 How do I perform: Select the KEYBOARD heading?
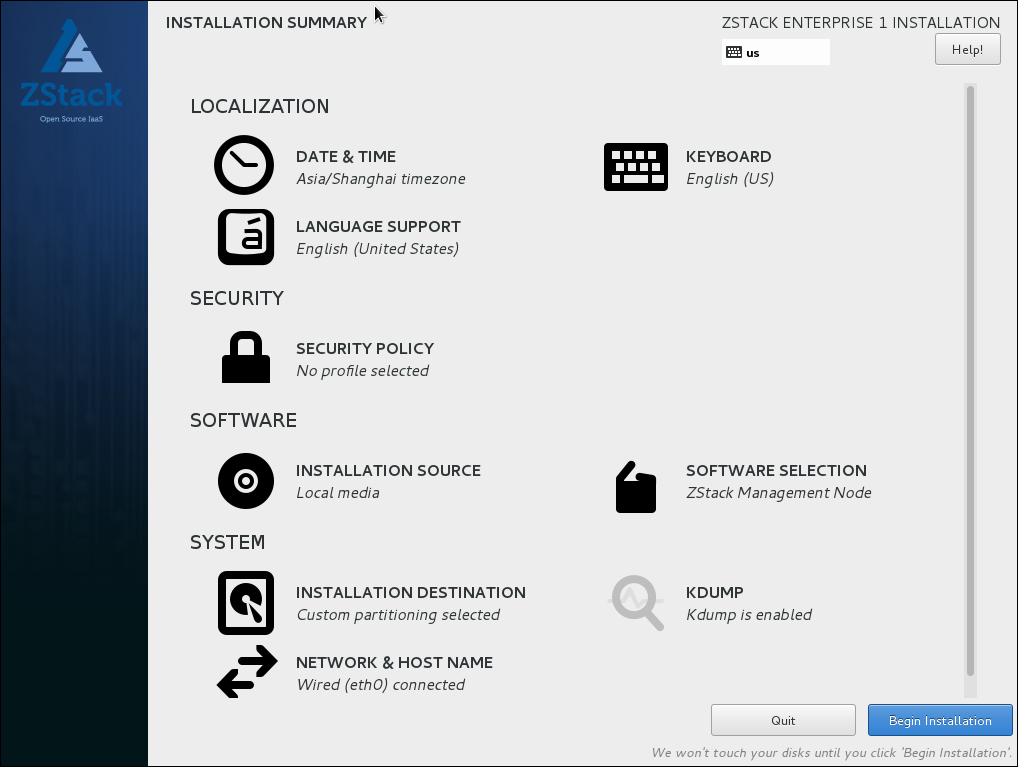point(728,157)
